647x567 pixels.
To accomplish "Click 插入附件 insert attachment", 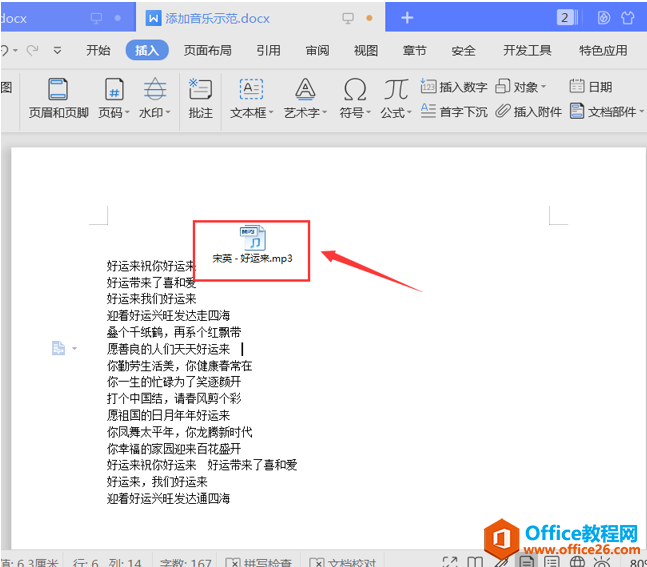I will point(529,111).
